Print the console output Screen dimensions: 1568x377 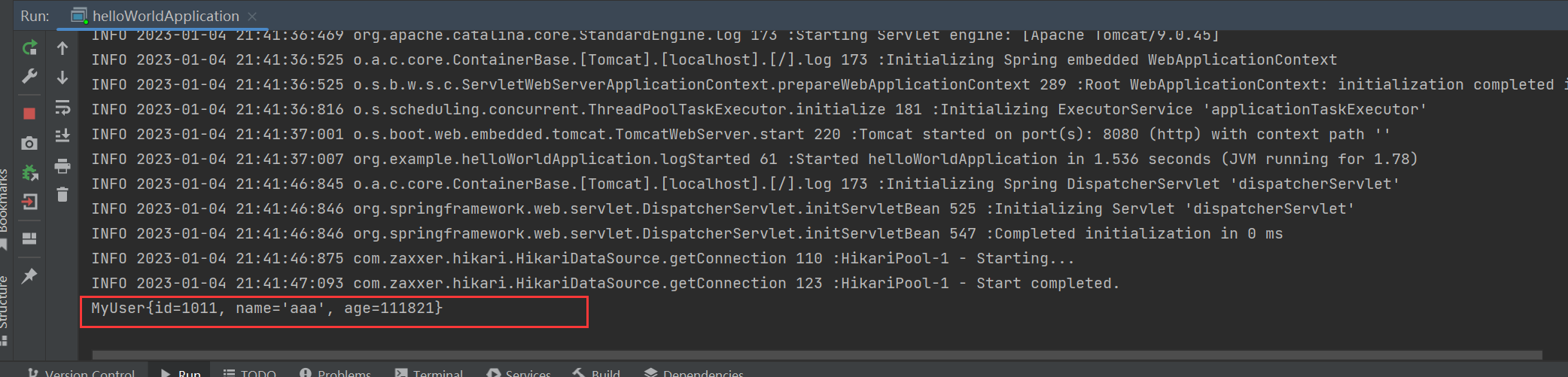pyautogui.click(x=62, y=166)
